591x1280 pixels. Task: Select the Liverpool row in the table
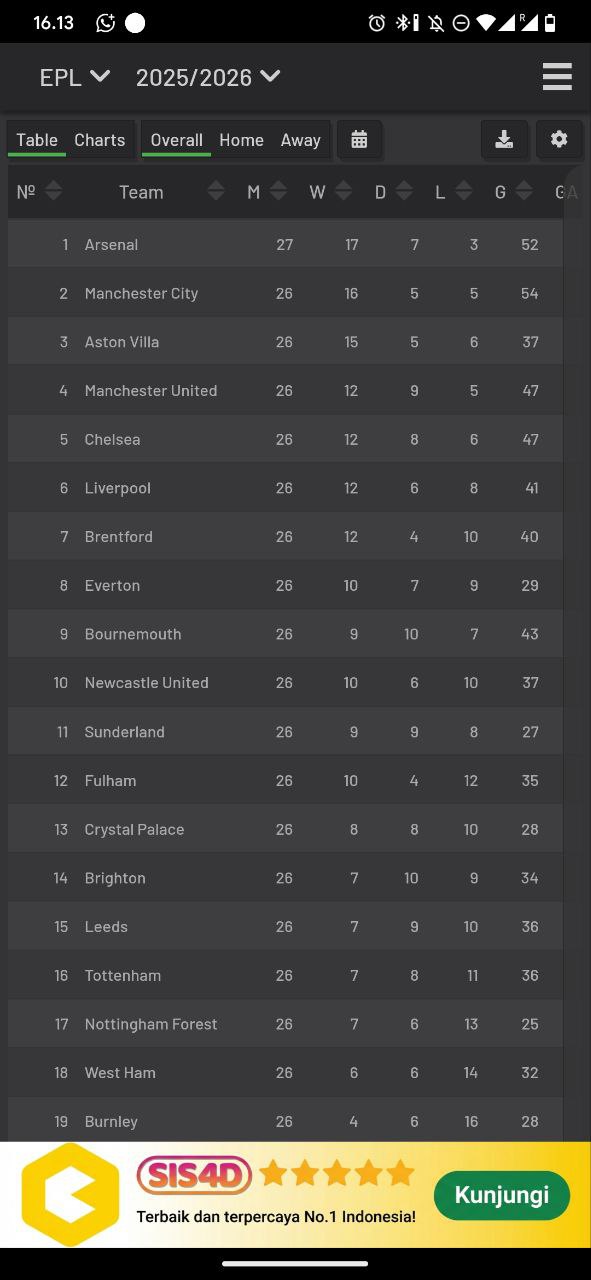point(200,488)
